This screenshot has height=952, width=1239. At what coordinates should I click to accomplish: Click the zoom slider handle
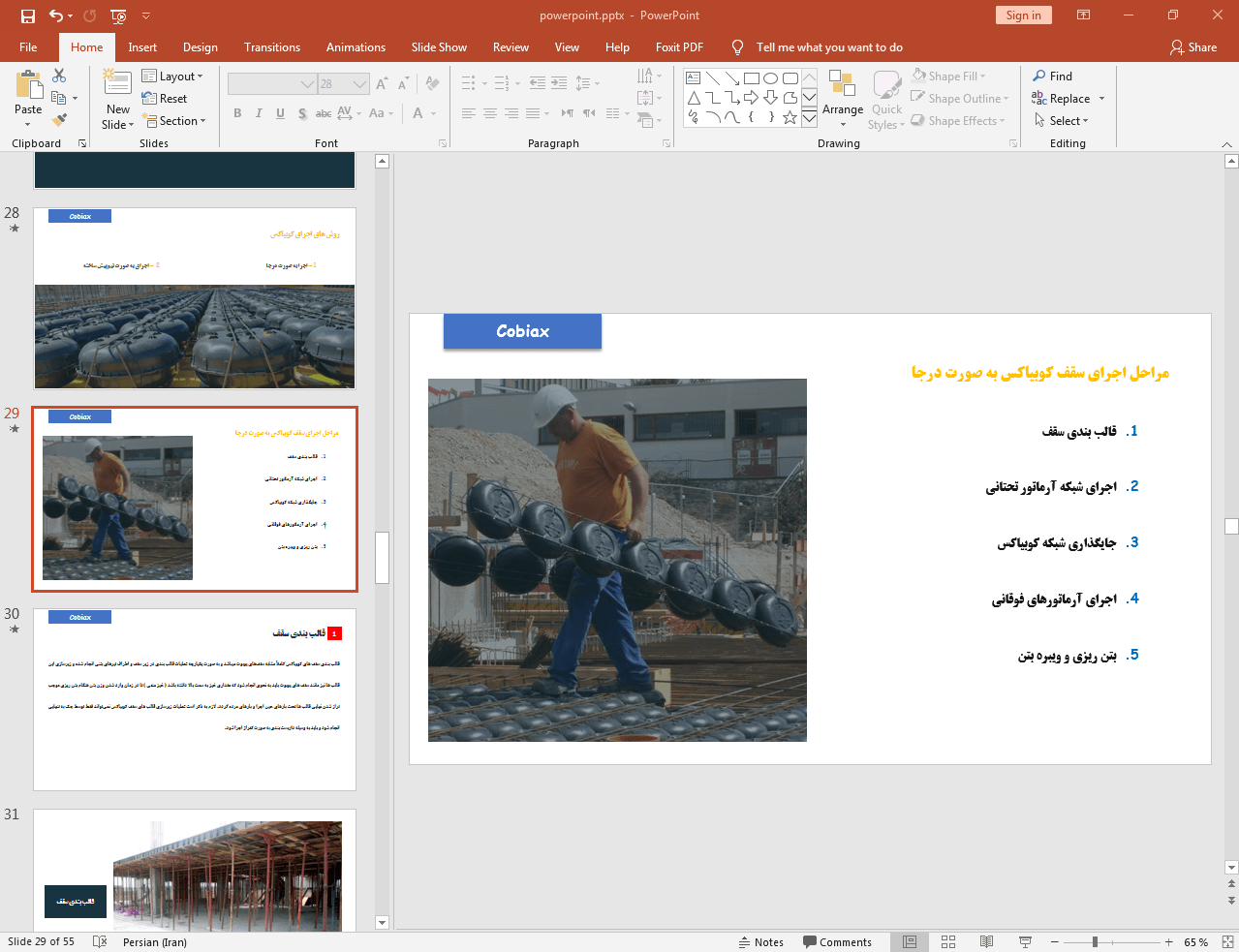1095,942
